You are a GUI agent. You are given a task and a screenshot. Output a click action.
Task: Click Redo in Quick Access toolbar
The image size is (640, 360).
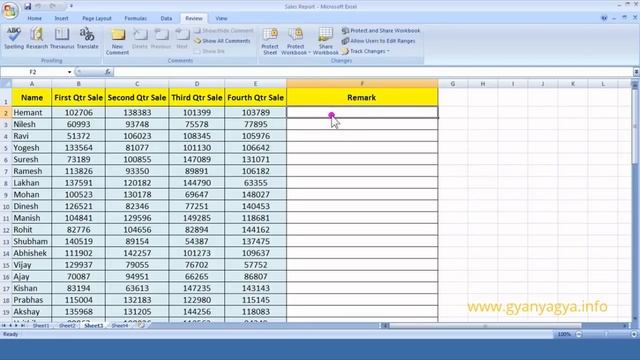pyautogui.click(x=53, y=6)
